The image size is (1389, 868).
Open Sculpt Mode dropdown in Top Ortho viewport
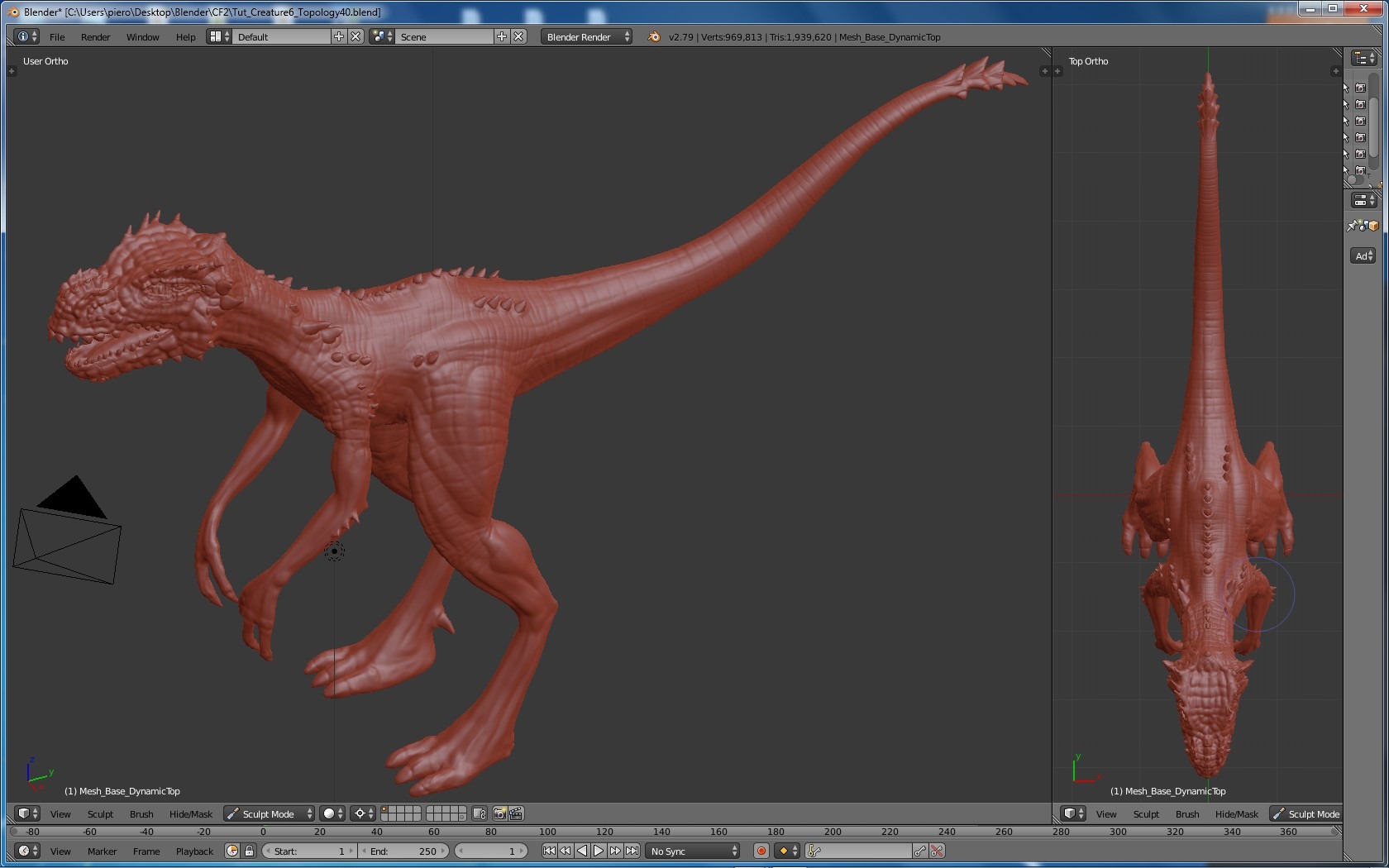pos(1306,813)
